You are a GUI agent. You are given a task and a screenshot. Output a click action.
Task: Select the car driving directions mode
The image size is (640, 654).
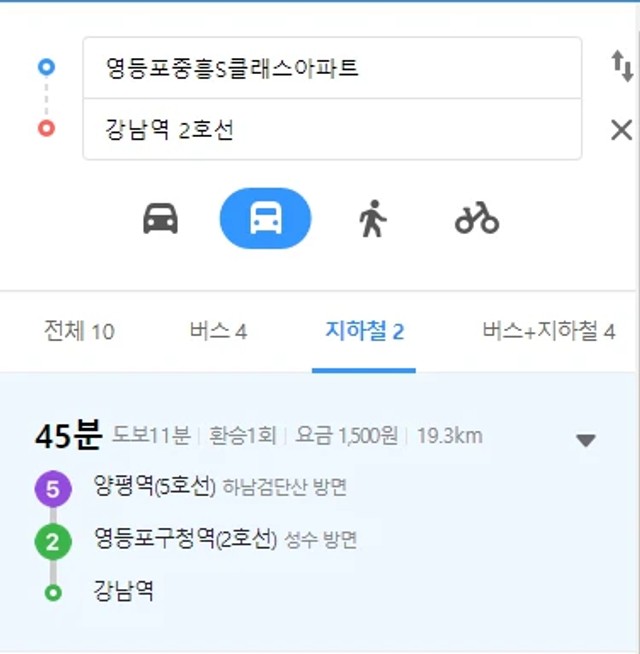[161, 218]
